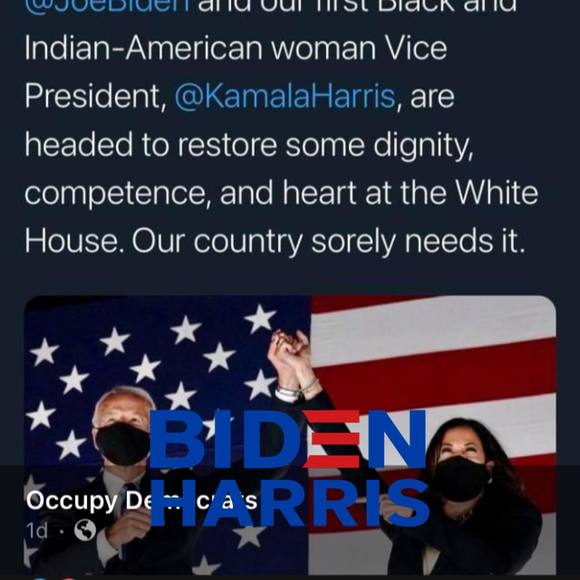Open the @KamalaHarris mention link

pyautogui.click(x=285, y=97)
